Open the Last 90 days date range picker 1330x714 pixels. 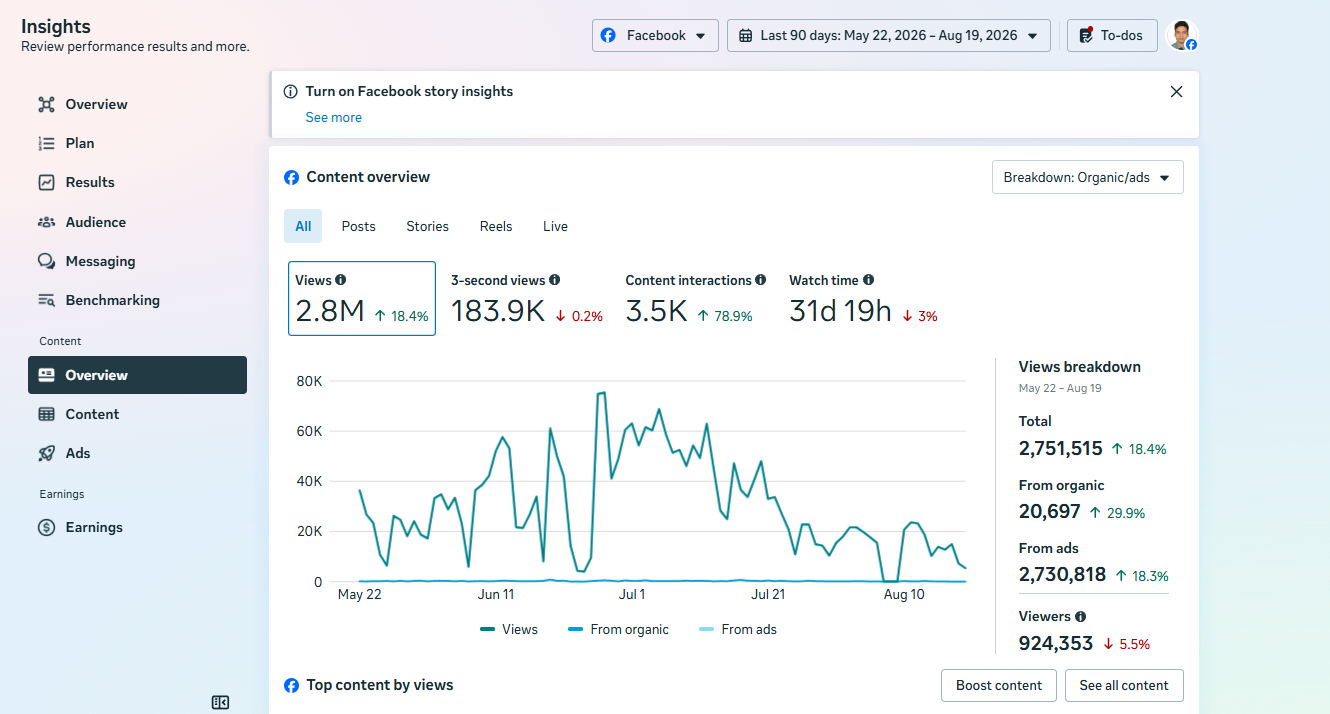point(889,35)
